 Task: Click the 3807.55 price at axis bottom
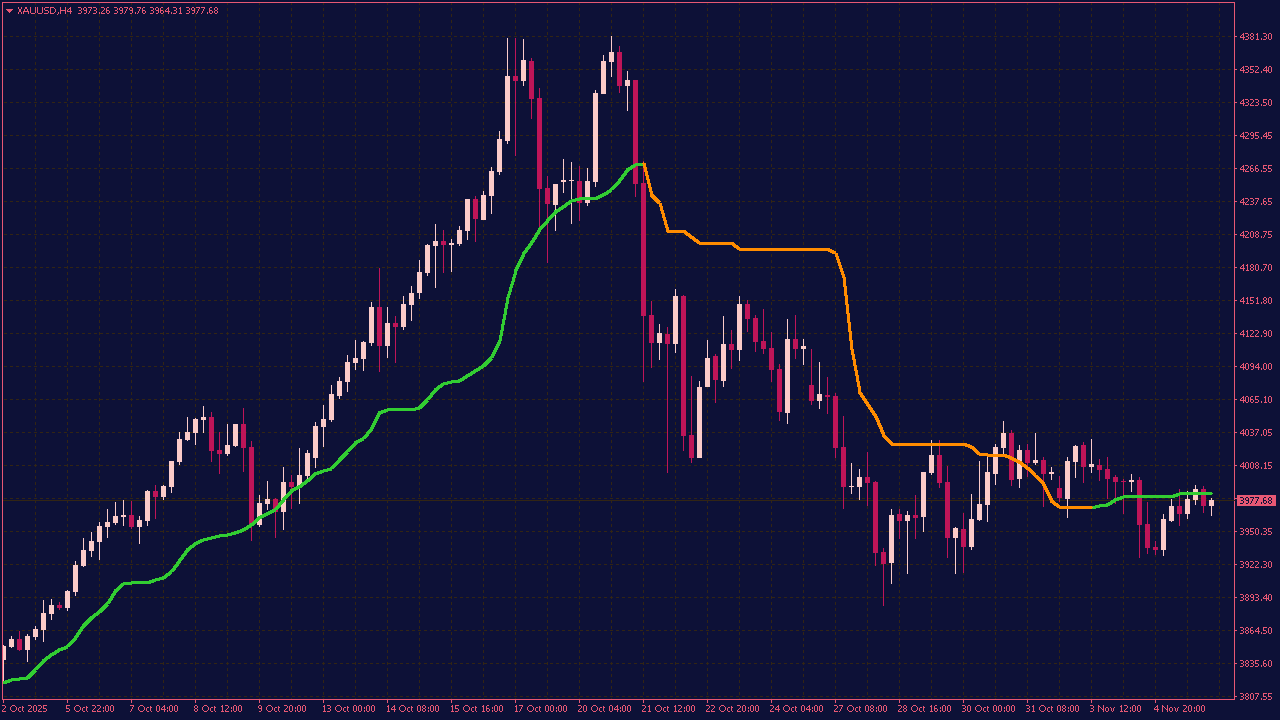(1254, 696)
